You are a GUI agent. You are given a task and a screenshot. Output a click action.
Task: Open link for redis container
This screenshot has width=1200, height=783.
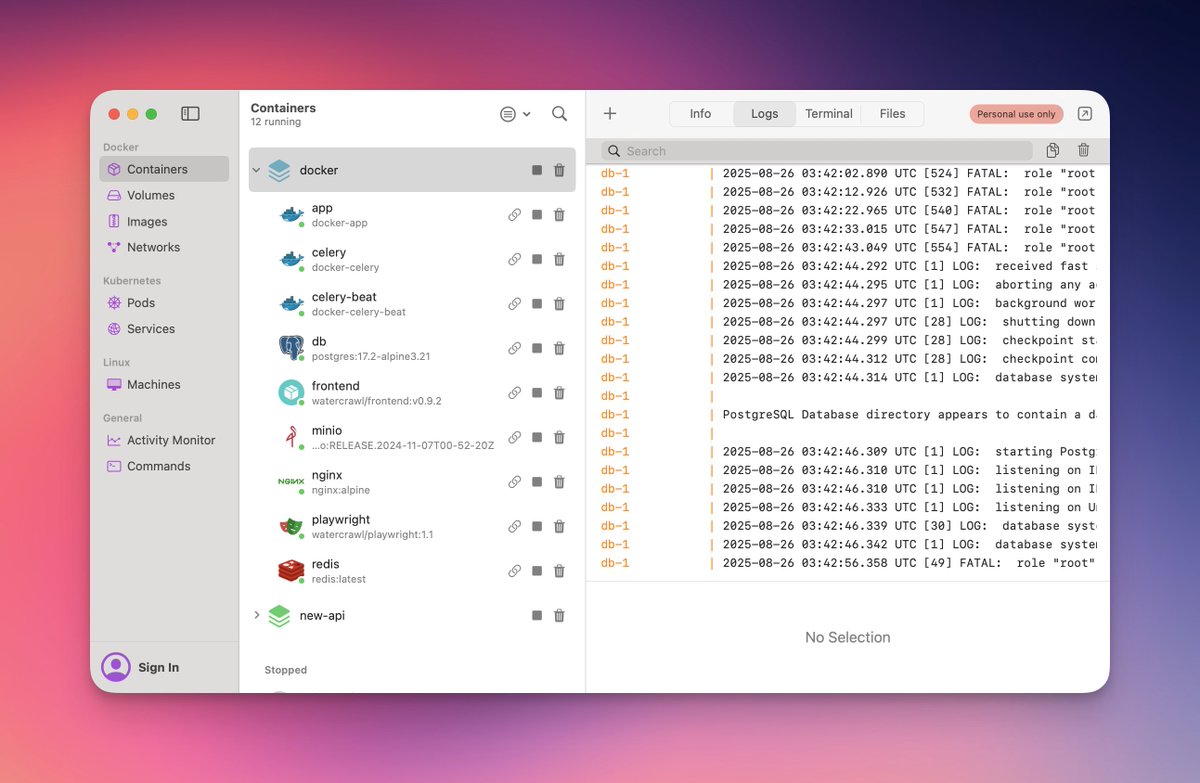(x=514, y=571)
